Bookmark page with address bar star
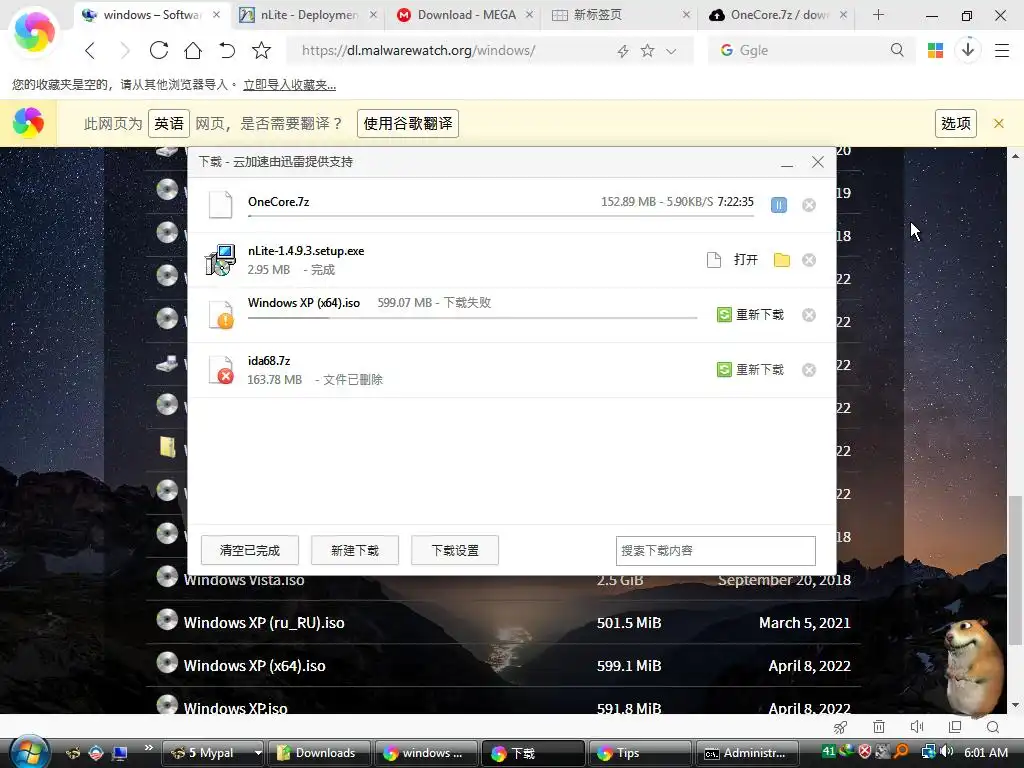Image resolution: width=1024 pixels, height=768 pixels. 647,50
